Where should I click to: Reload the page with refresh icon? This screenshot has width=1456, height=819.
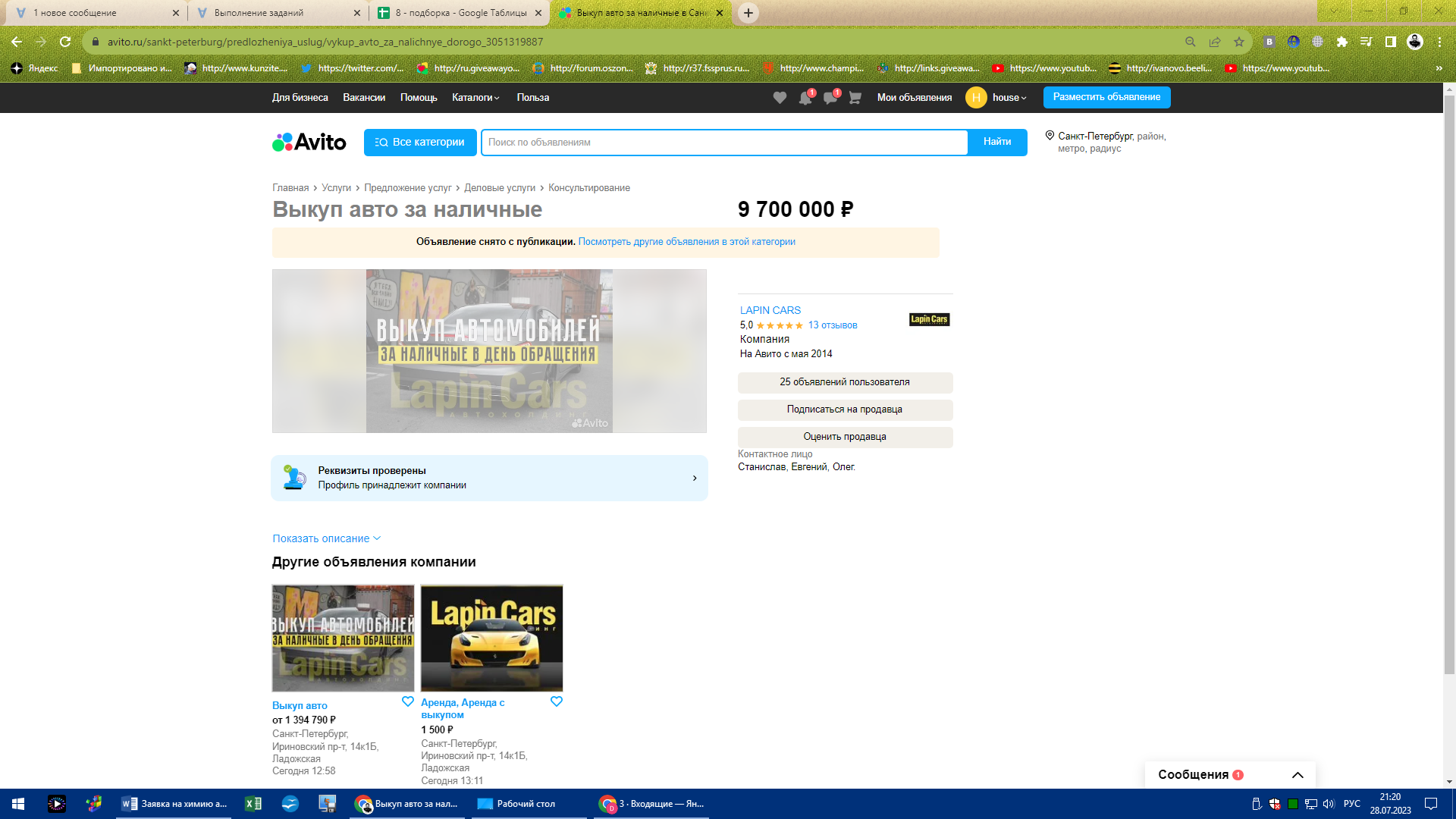[65, 42]
